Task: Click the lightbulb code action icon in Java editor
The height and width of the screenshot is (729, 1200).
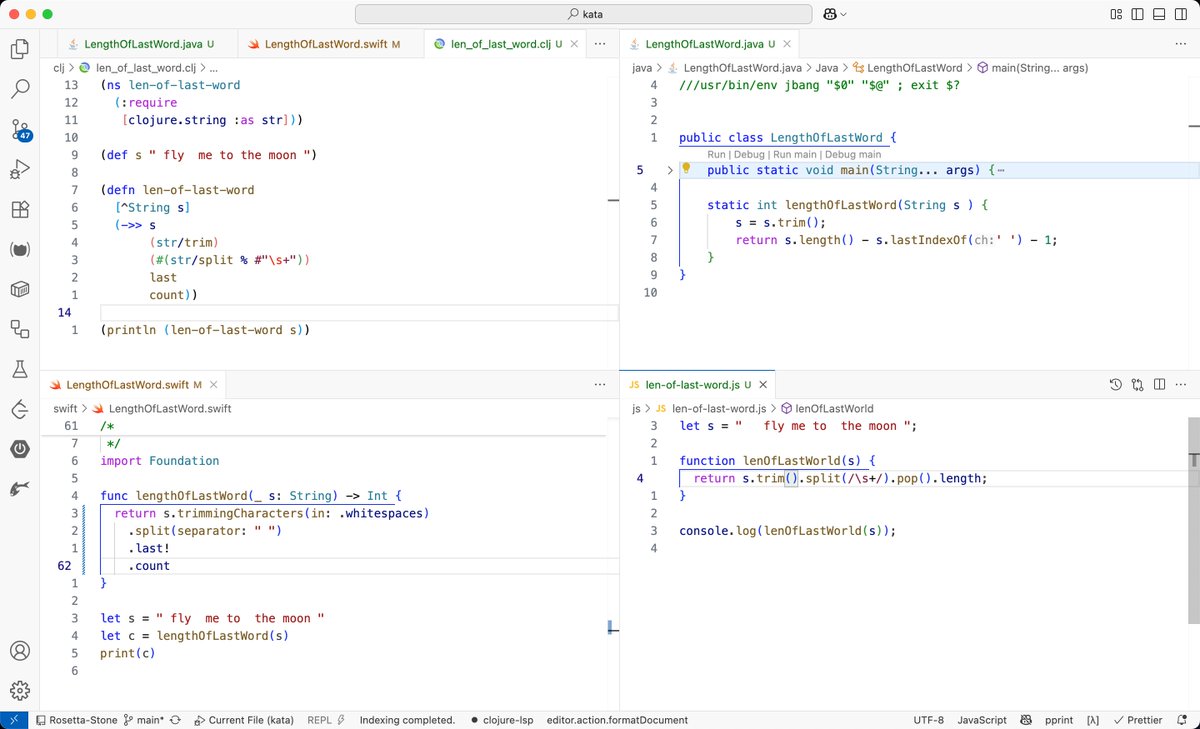Action: pos(686,169)
